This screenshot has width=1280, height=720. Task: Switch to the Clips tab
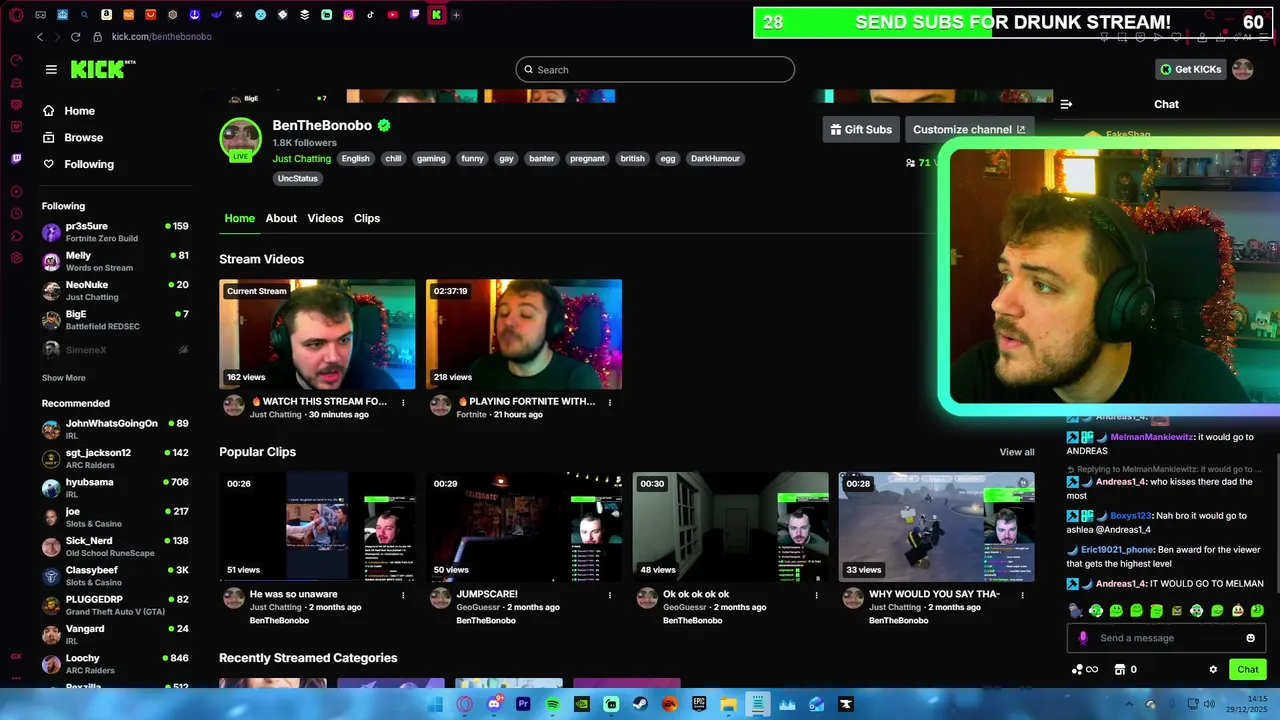pyautogui.click(x=367, y=218)
